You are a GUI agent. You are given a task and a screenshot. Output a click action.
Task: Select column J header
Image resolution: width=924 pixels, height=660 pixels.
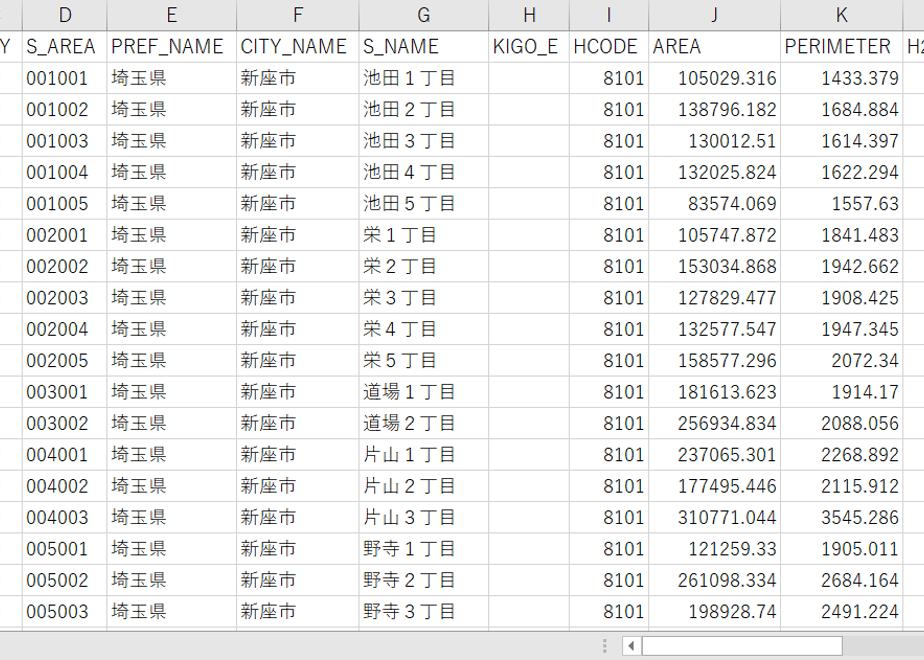pyautogui.click(x=714, y=15)
